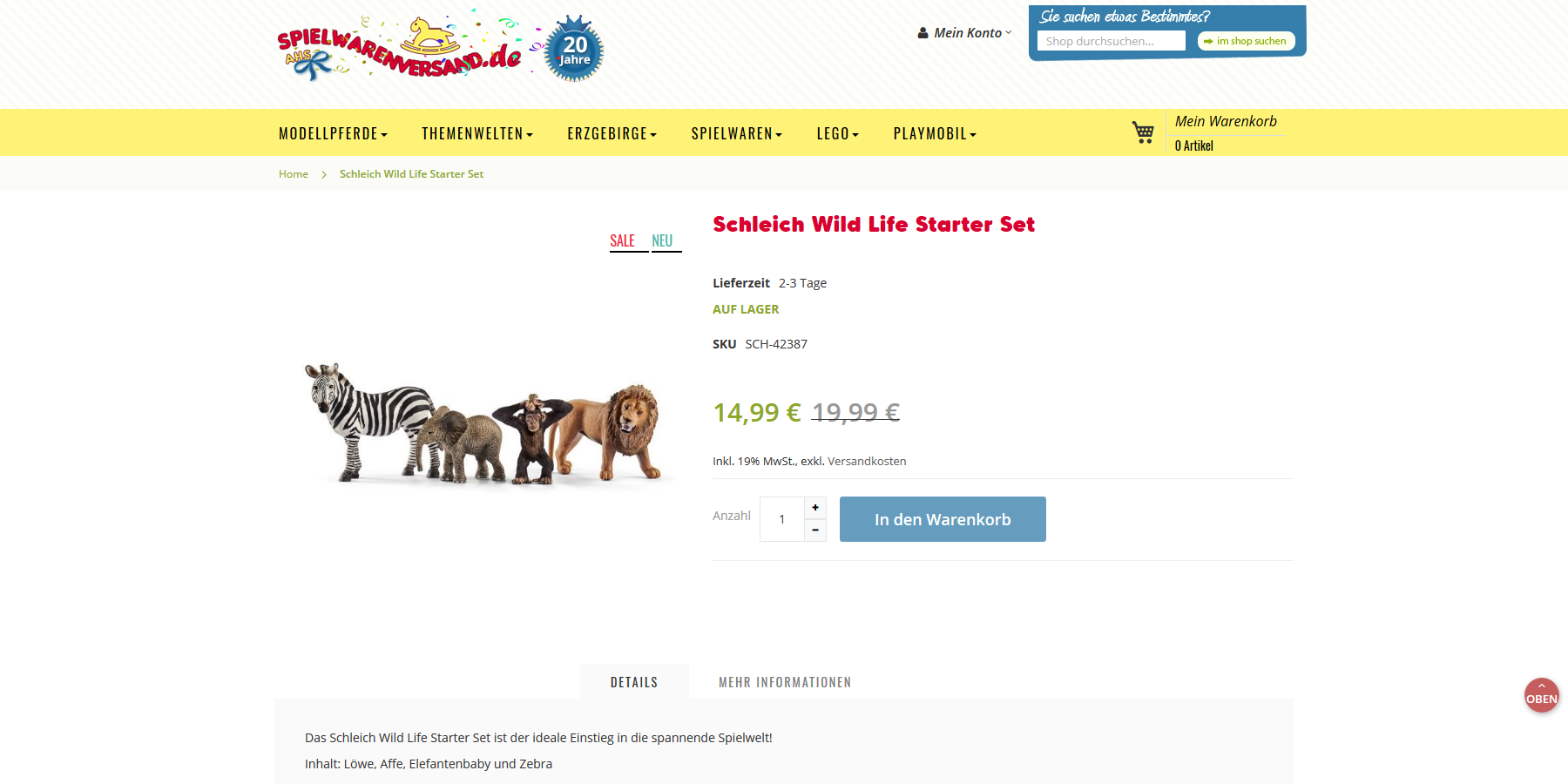Click the shop search input field
This screenshot has width=1568, height=784.
pos(1112,41)
